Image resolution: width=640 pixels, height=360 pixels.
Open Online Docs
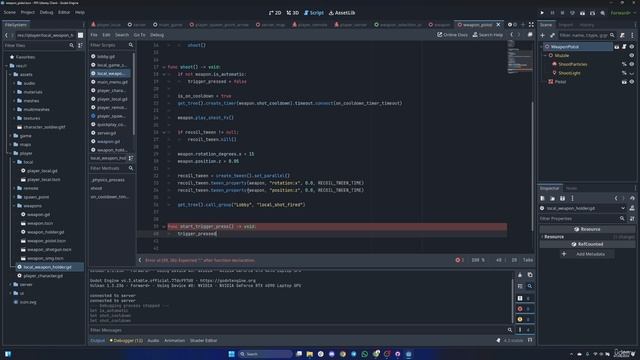tap(452, 35)
